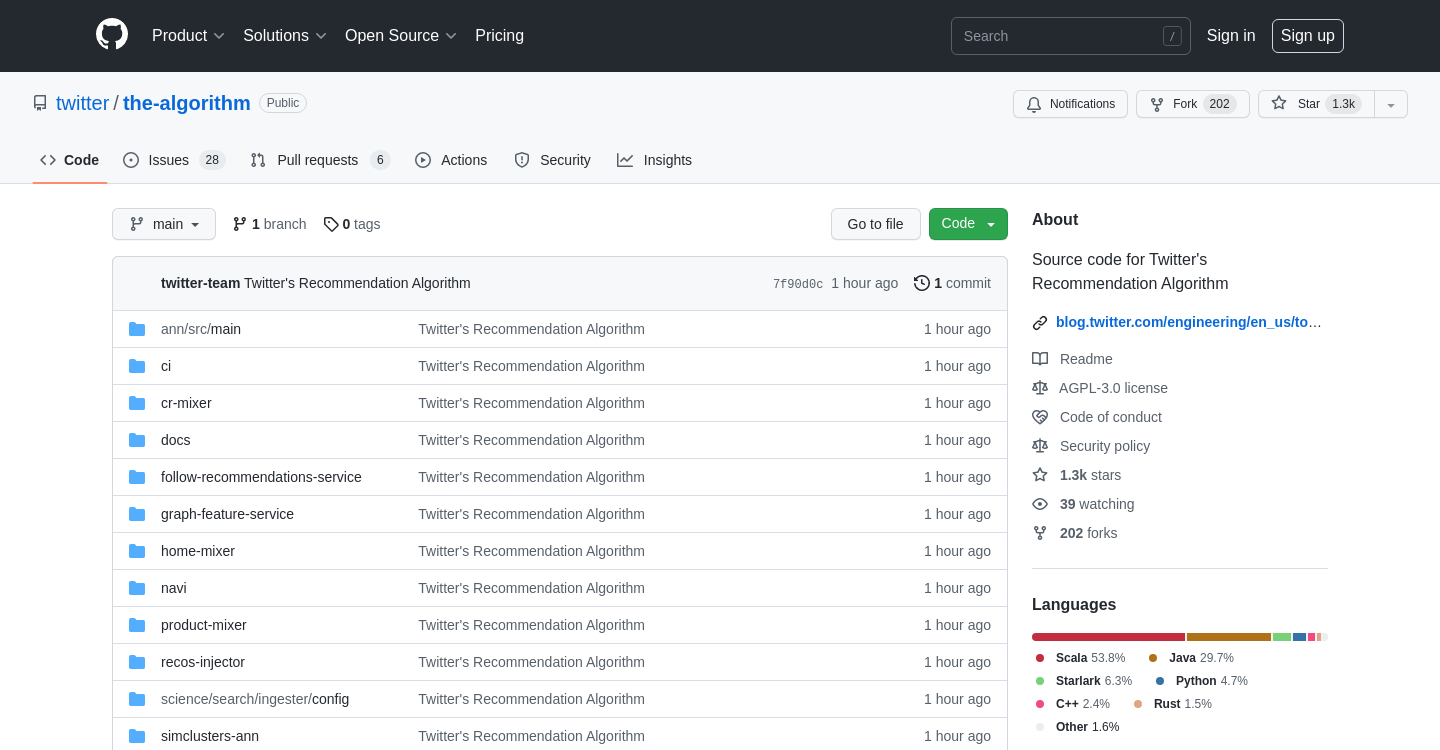
Task: Open the Open Source dropdown menu
Action: [401, 36]
